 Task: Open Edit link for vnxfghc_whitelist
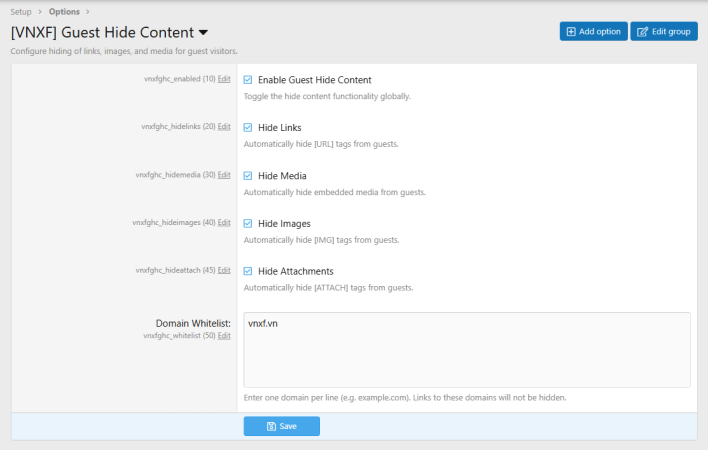tap(224, 336)
